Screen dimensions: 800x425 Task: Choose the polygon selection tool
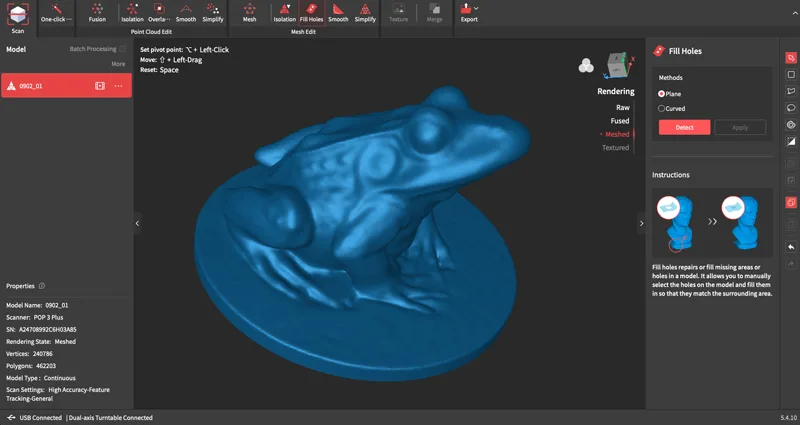point(791,91)
